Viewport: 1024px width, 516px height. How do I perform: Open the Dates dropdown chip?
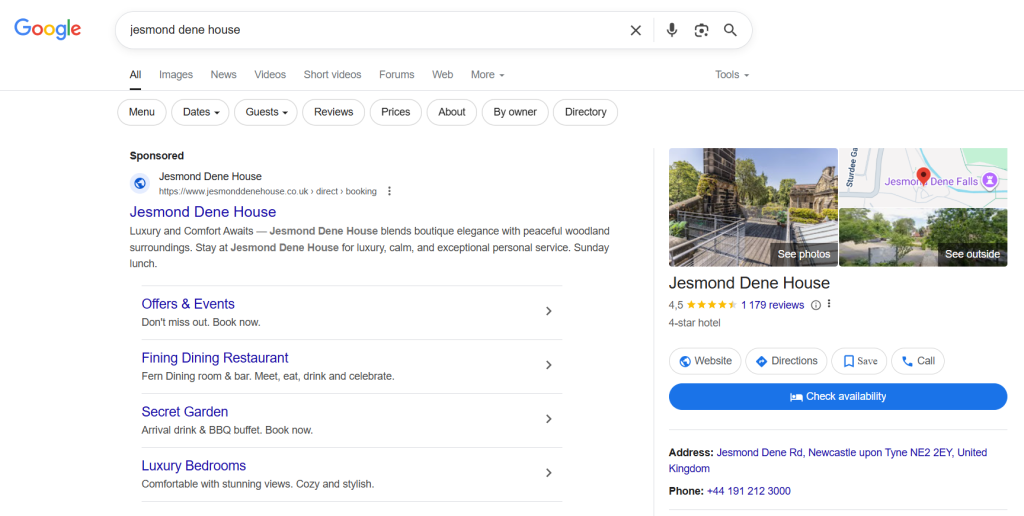tap(200, 112)
